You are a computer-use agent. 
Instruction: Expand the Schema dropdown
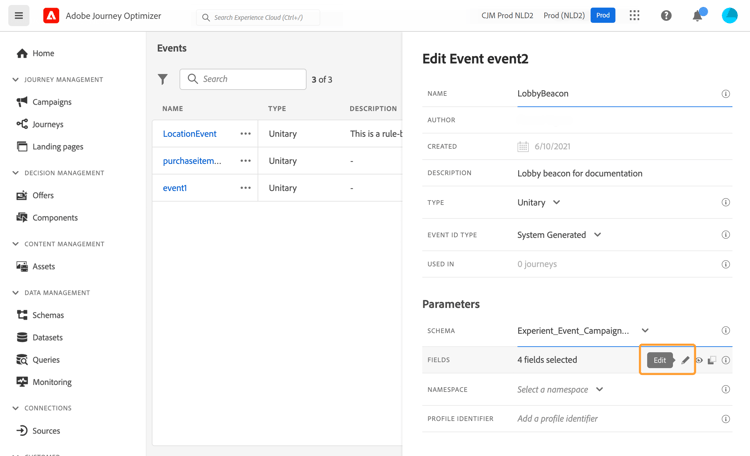point(645,331)
